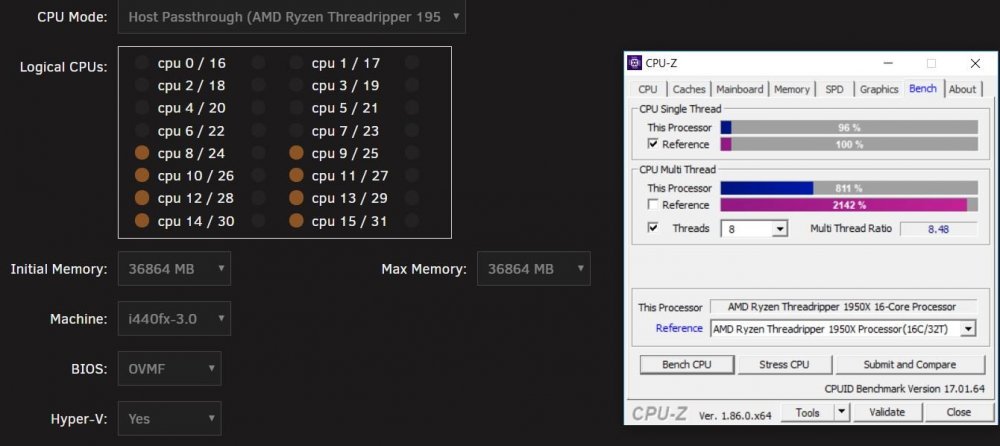
Task: Open the Max Memory dropdown
Action: pyautogui.click(x=533, y=269)
